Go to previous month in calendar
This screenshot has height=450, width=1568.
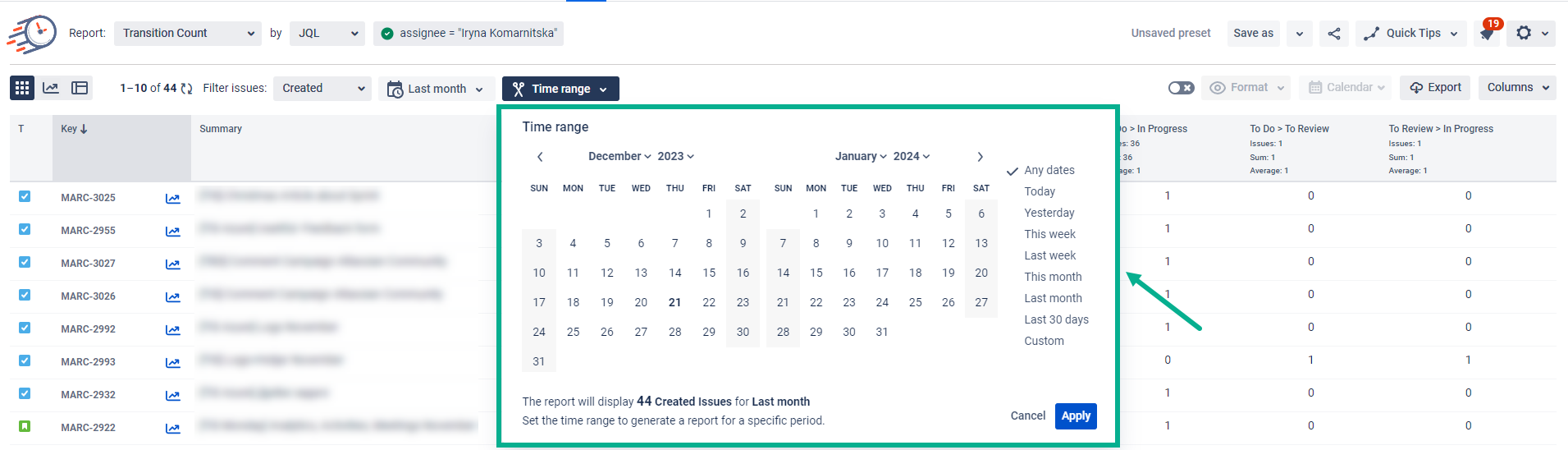click(x=540, y=157)
